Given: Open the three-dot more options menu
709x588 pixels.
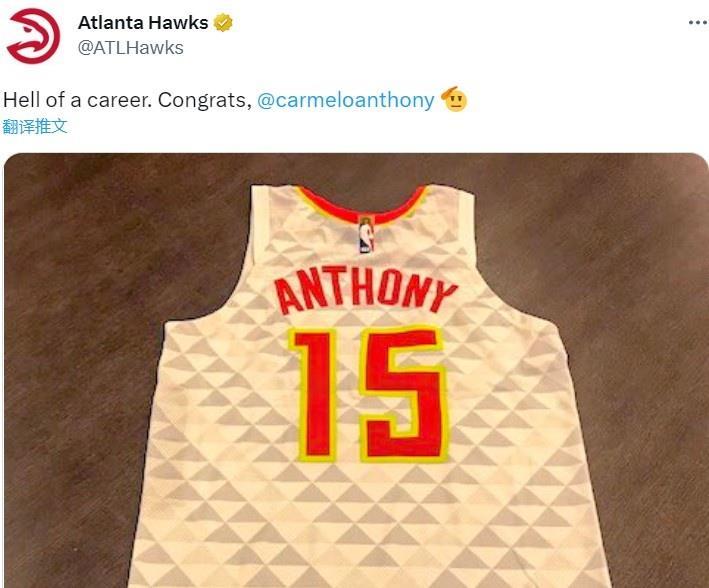Looking at the screenshot, I should tap(698, 23).
